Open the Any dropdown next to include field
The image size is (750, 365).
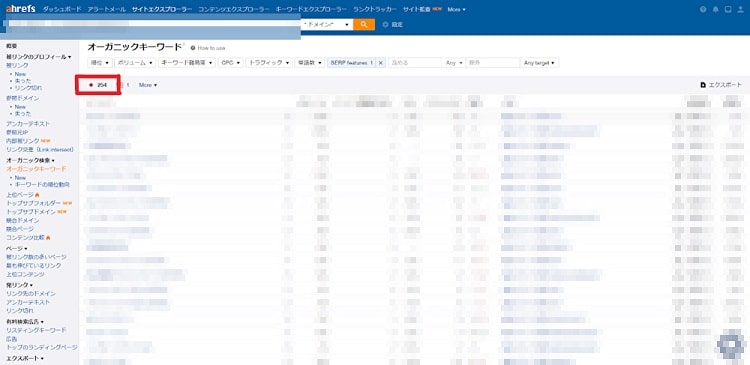(x=454, y=63)
